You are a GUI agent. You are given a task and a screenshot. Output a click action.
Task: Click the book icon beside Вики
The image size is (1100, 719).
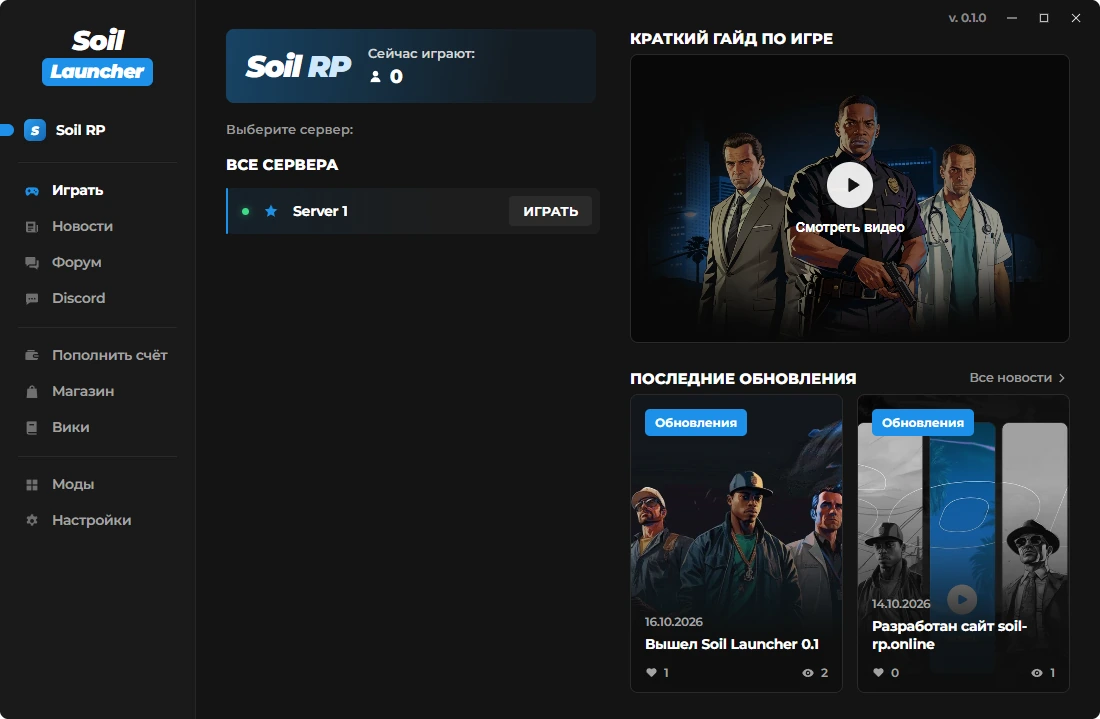point(32,427)
